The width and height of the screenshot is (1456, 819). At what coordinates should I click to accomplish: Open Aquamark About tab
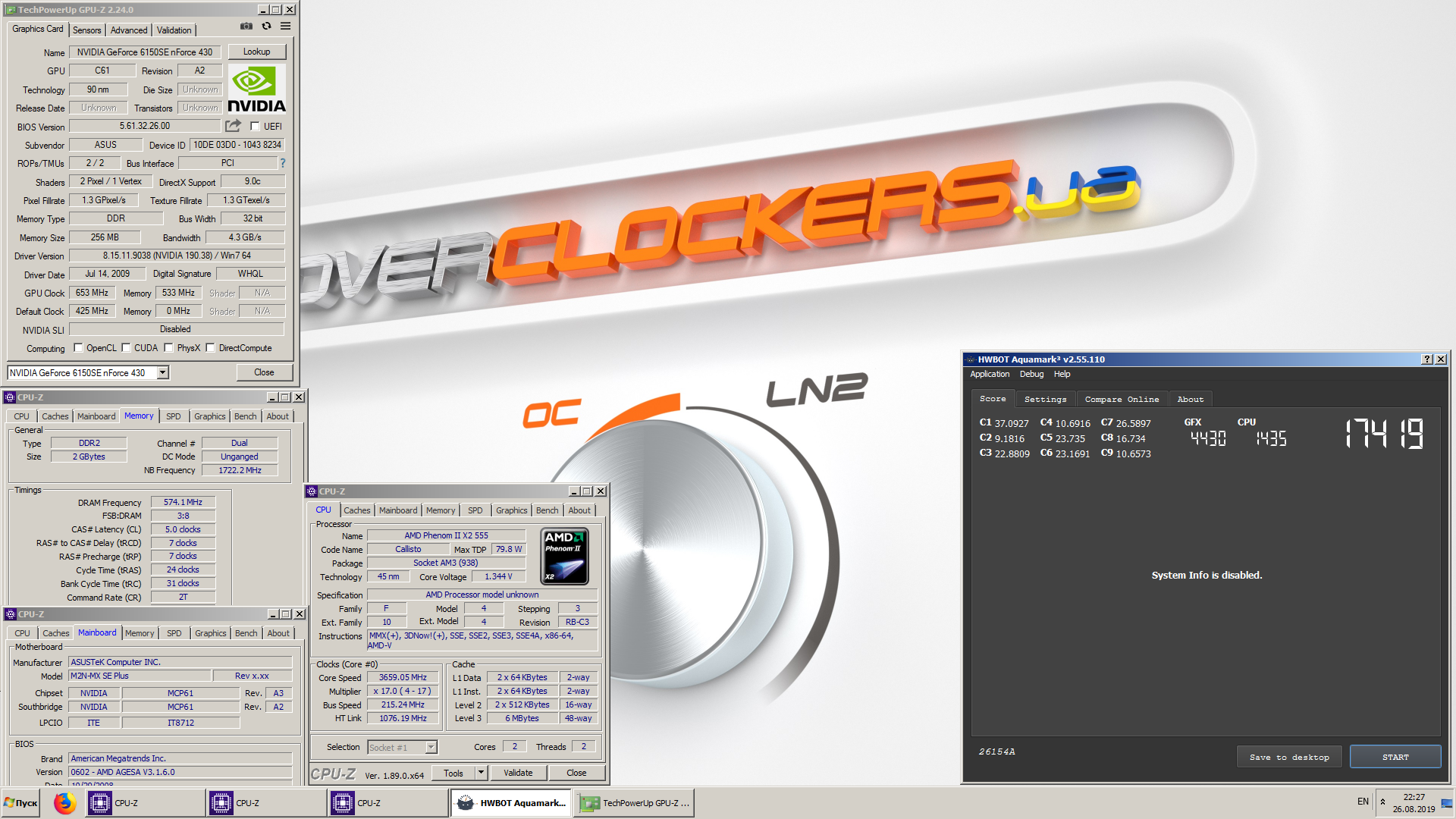[1190, 399]
